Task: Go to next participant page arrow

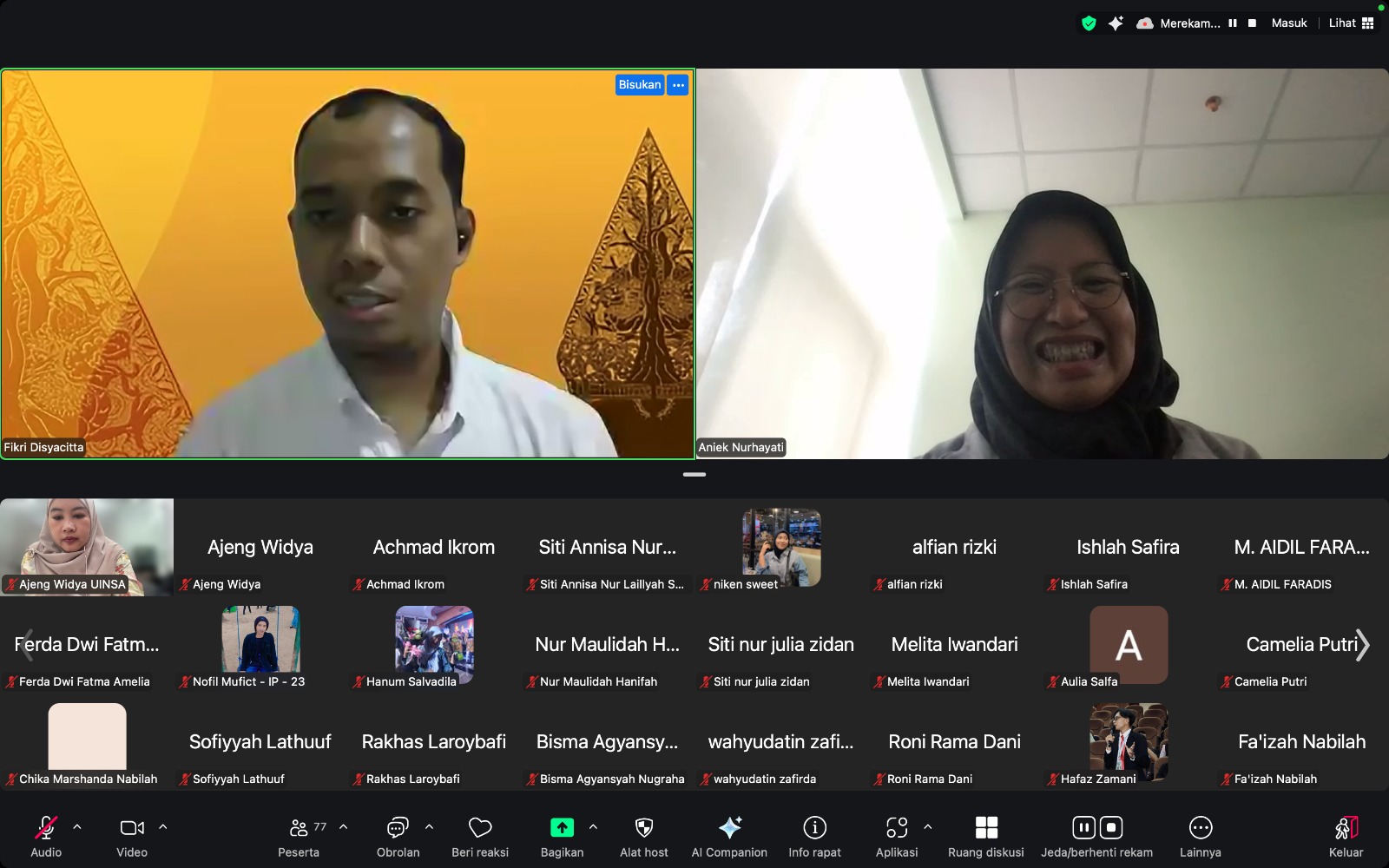Action: click(x=1363, y=645)
